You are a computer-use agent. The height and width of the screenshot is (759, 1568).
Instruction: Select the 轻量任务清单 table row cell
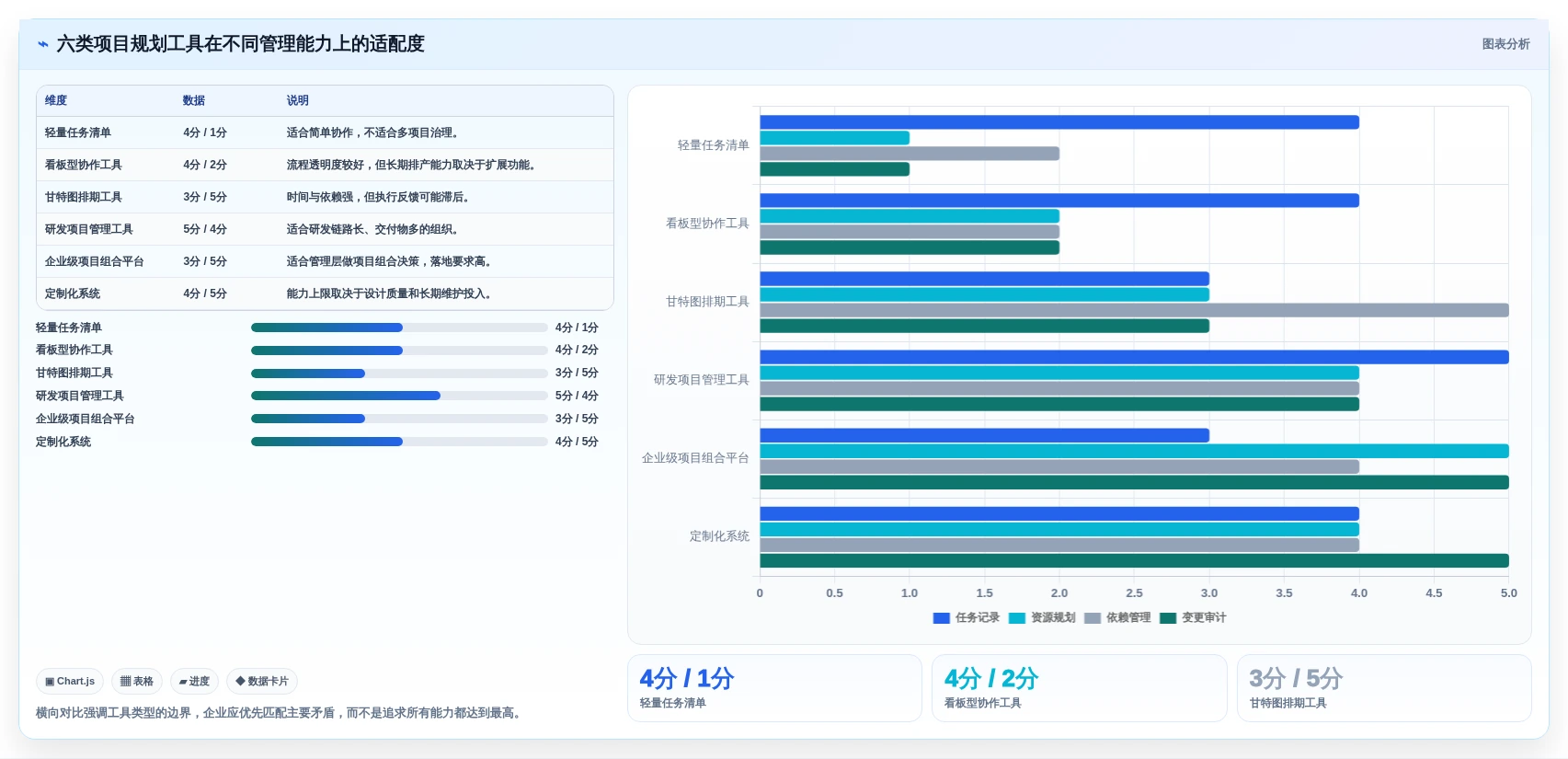click(x=78, y=132)
